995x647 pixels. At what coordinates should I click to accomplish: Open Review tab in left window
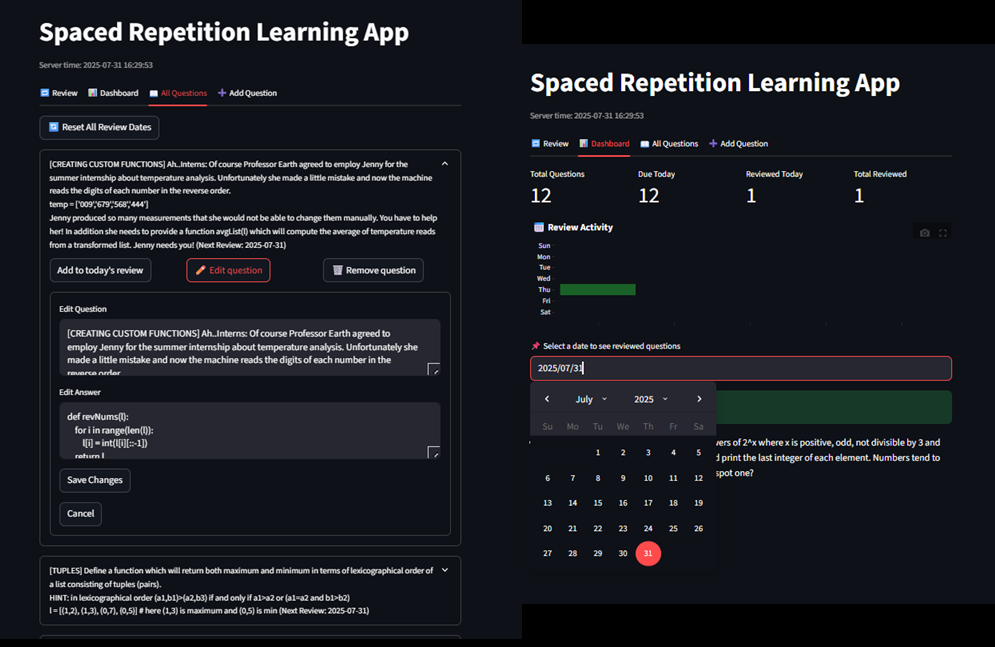[x=58, y=93]
